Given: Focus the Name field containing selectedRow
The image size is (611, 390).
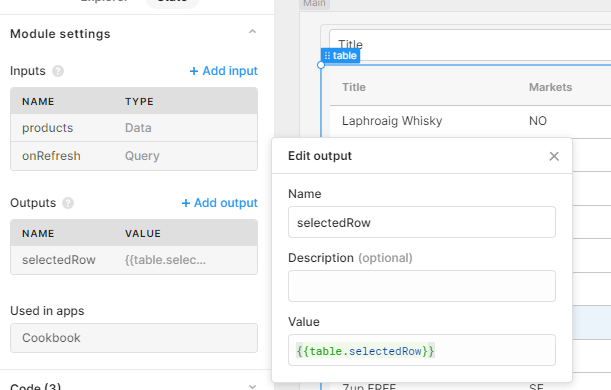Looking at the screenshot, I should 422,222.
